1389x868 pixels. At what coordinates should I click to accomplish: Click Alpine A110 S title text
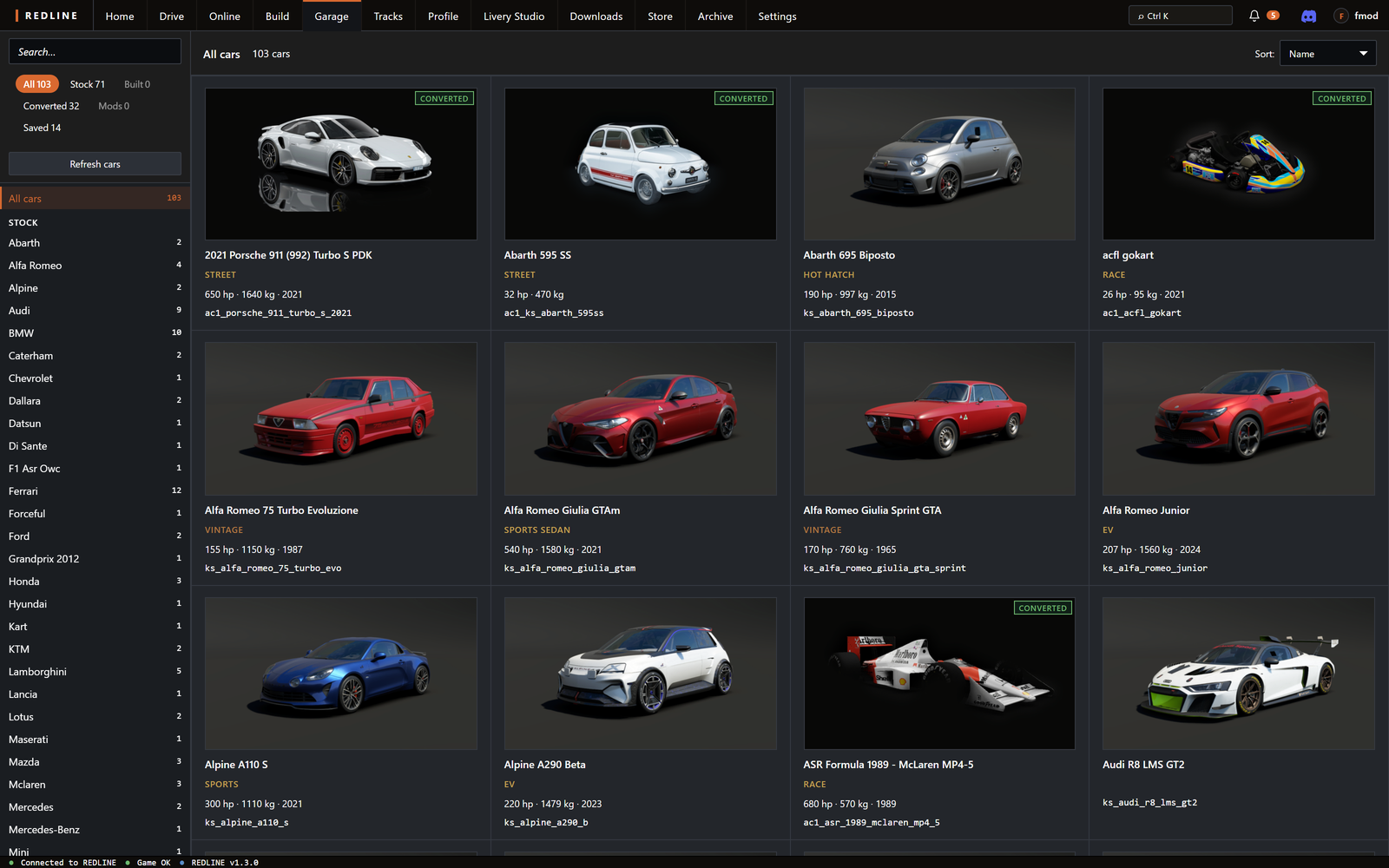(x=236, y=765)
